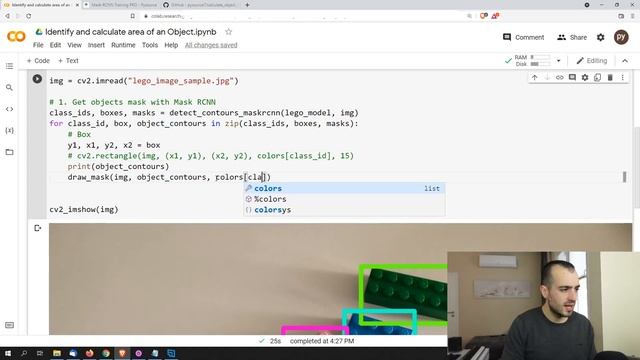Click the print(object_contours) code line

pos(118,167)
